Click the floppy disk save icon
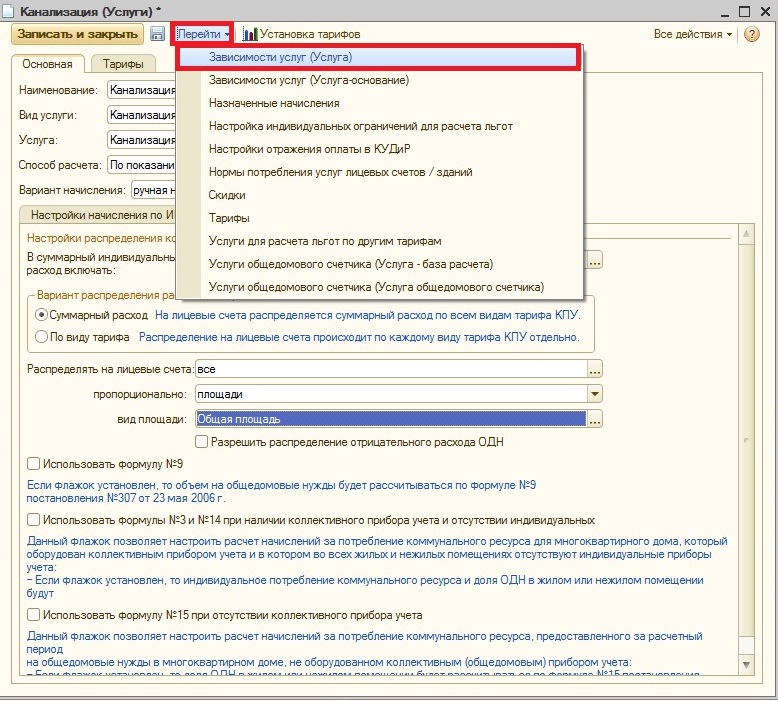The height and width of the screenshot is (701, 778). (157, 34)
